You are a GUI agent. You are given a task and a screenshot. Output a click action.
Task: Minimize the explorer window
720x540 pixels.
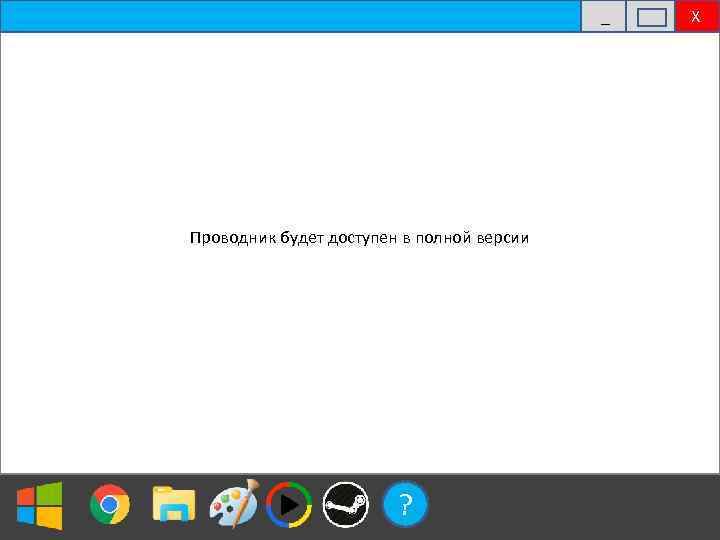coord(603,17)
